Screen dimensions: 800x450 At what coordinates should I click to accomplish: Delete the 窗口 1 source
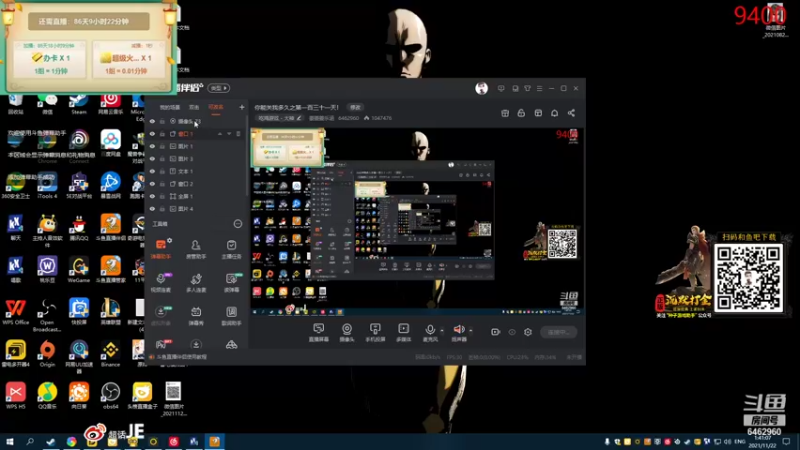(238, 134)
